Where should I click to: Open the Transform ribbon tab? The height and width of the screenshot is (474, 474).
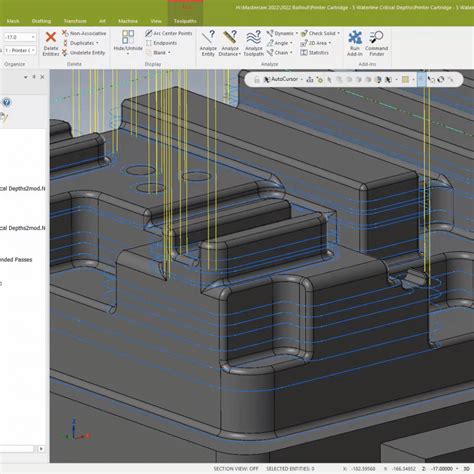(x=75, y=21)
